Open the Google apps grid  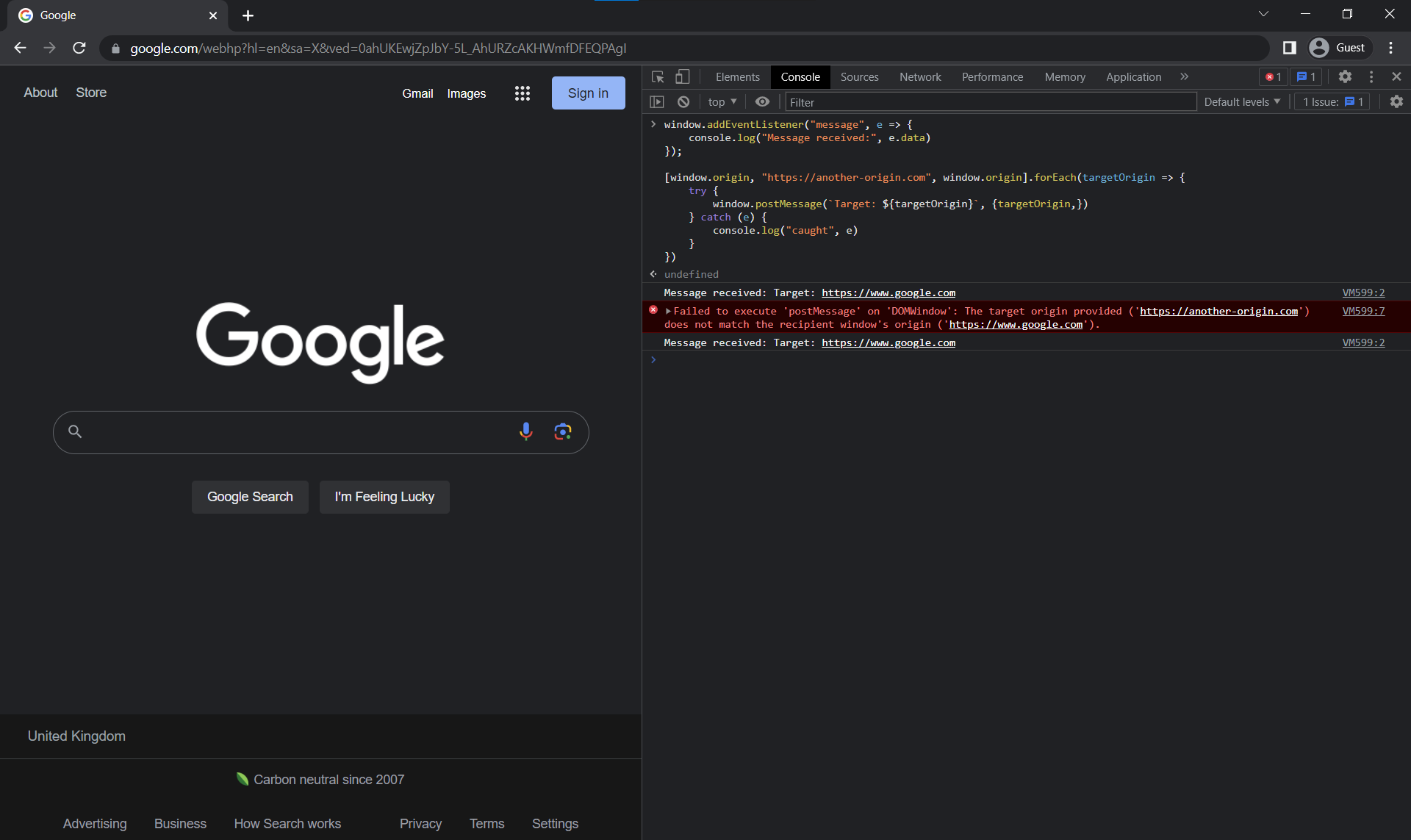522,93
